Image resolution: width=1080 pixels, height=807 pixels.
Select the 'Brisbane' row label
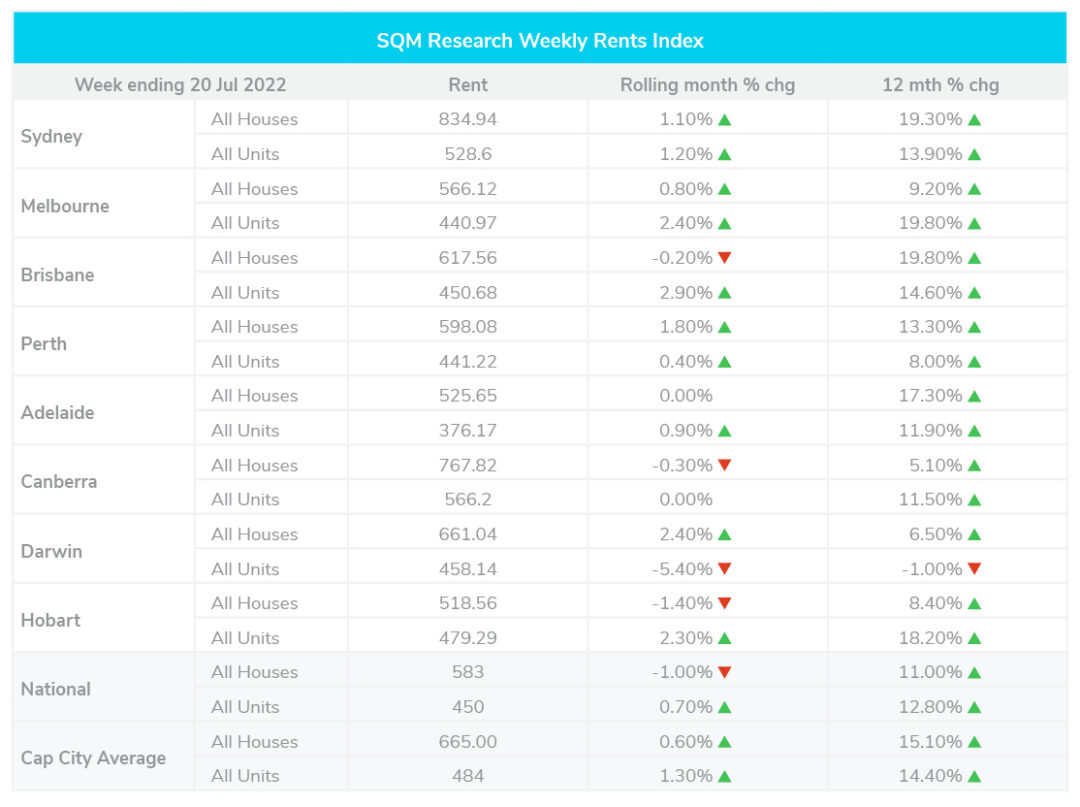coord(57,275)
